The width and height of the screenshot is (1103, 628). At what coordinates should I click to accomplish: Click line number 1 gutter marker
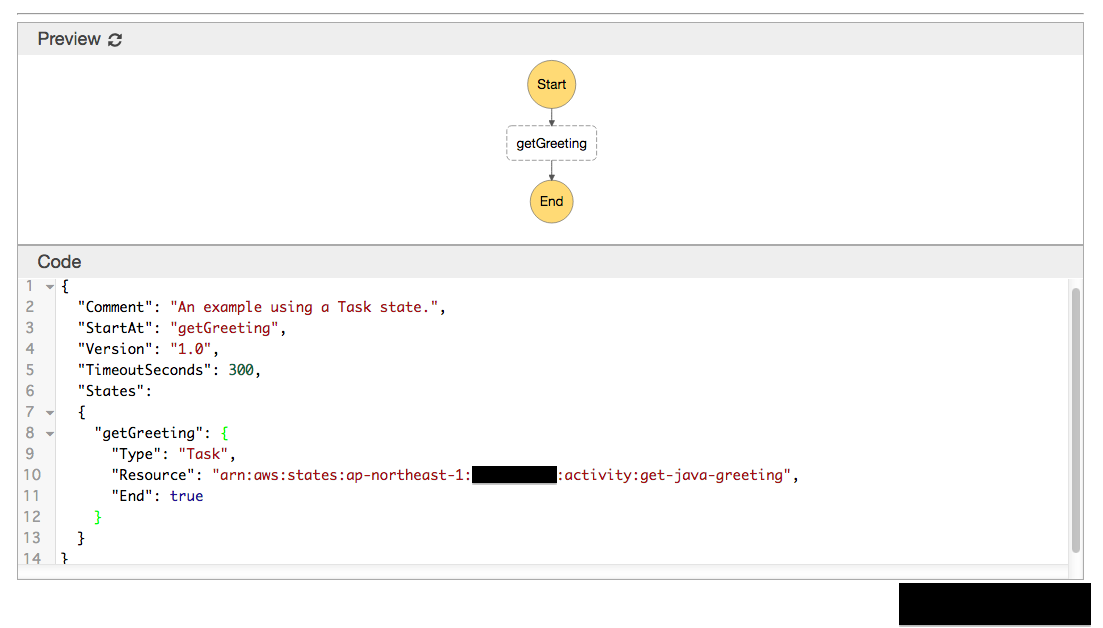tap(30, 285)
